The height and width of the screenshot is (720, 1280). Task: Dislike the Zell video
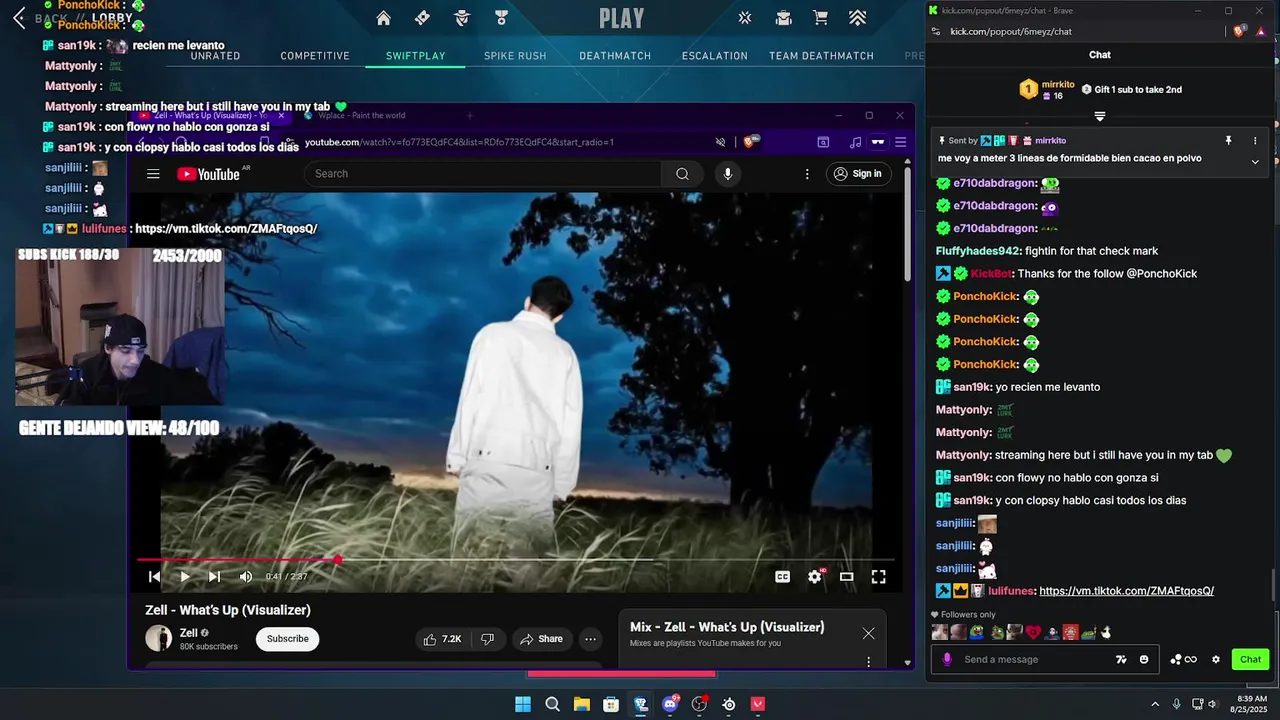[487, 639]
